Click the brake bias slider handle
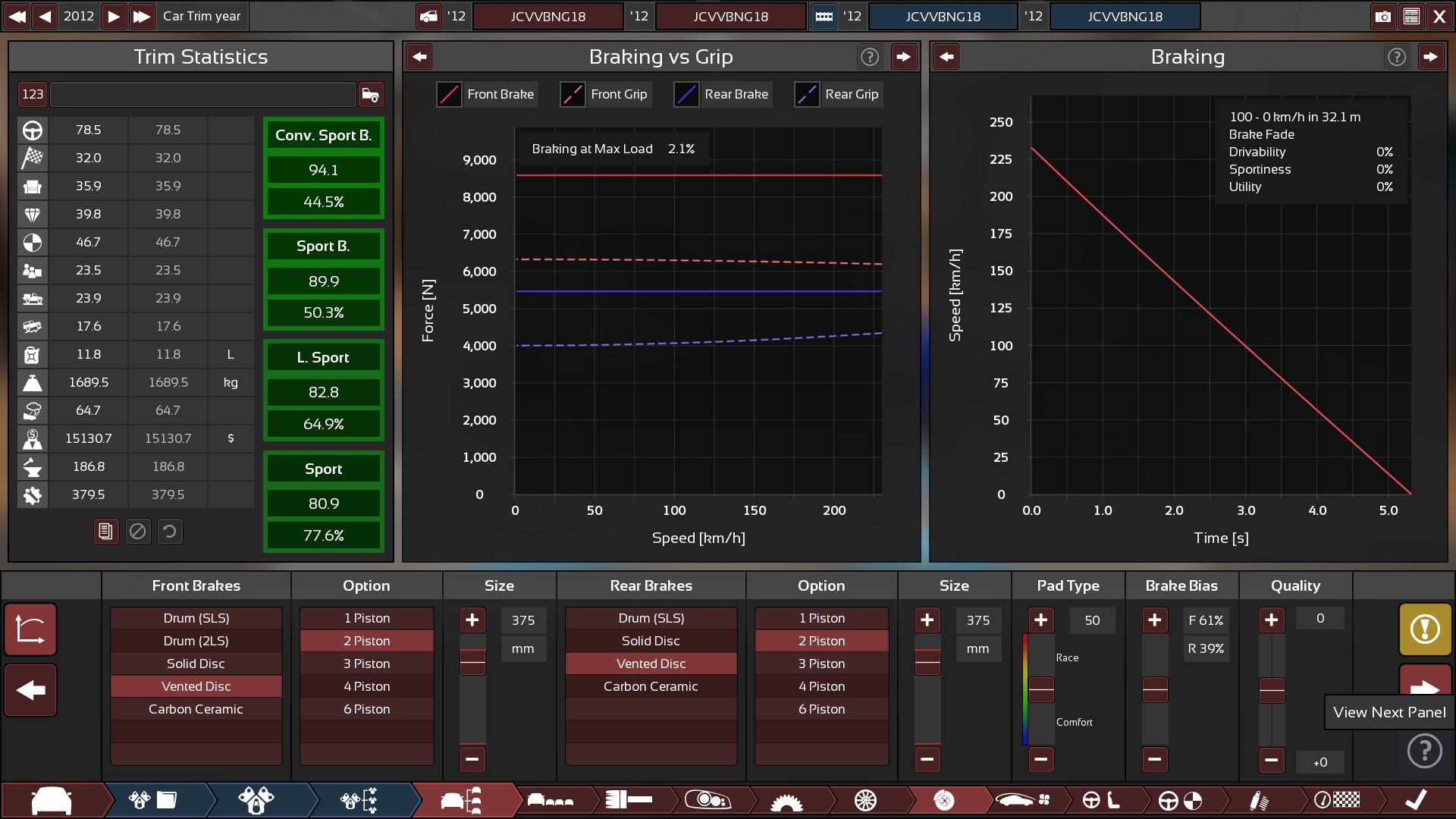 click(1155, 690)
